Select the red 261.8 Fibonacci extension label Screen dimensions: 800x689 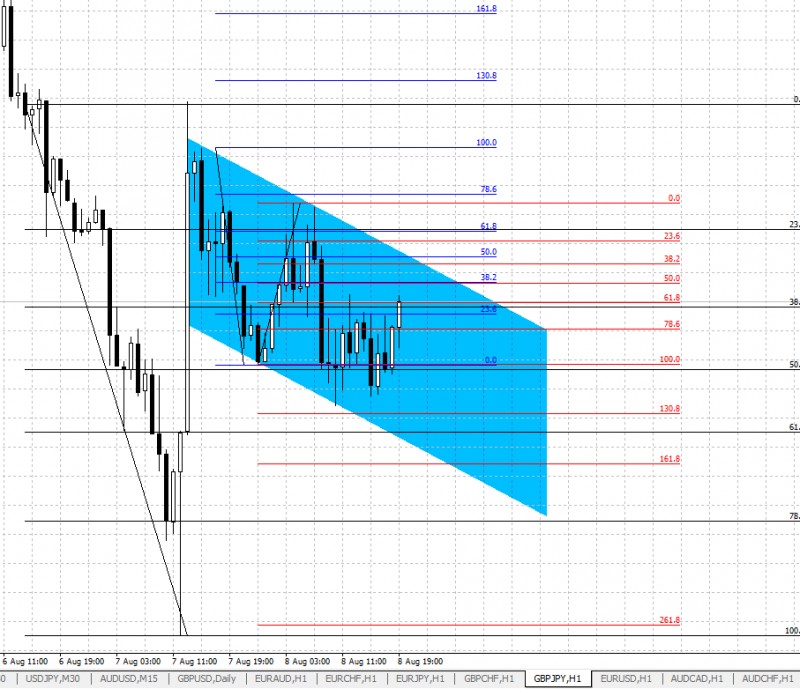[670, 620]
